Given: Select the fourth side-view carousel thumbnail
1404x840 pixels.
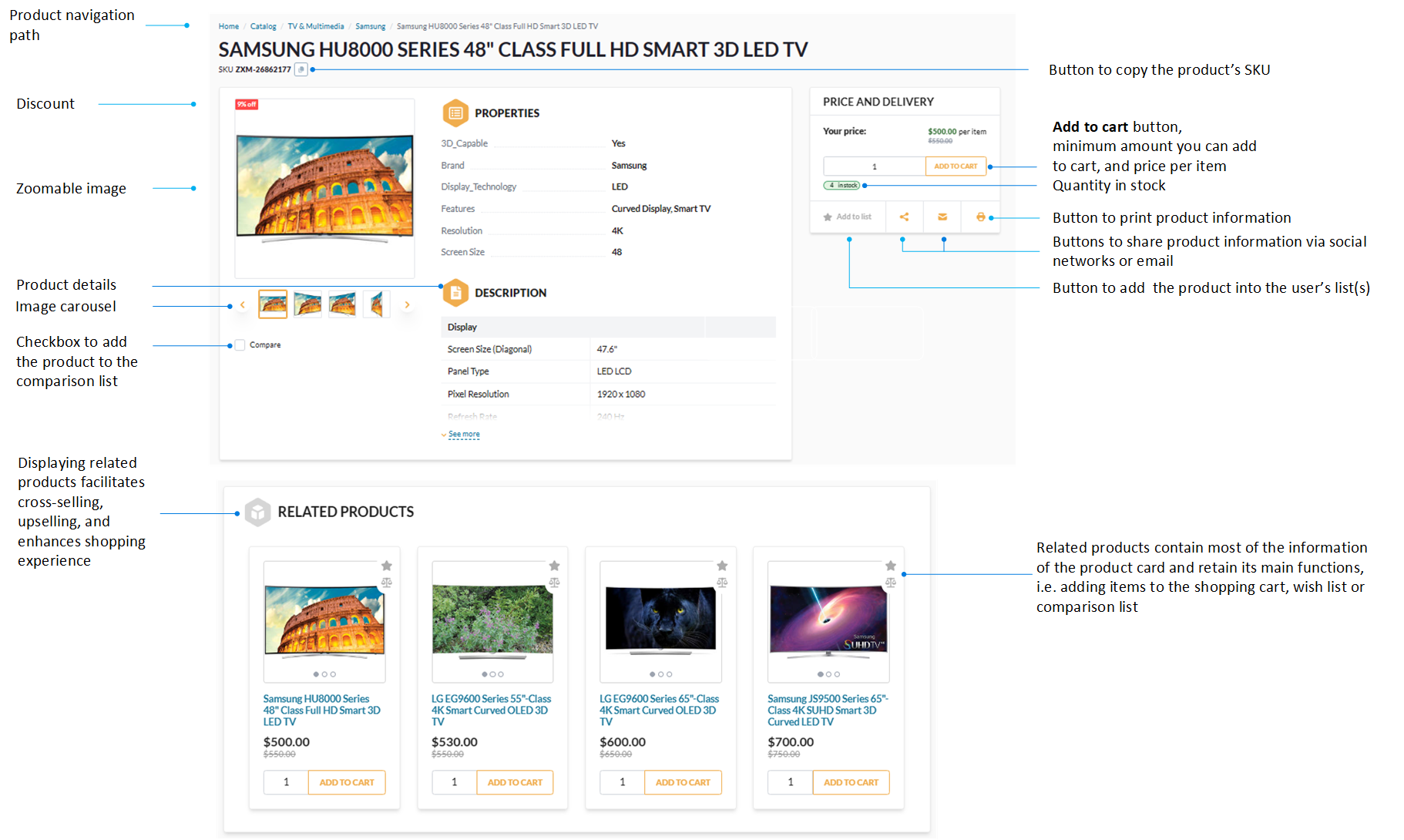Looking at the screenshot, I should [376, 304].
